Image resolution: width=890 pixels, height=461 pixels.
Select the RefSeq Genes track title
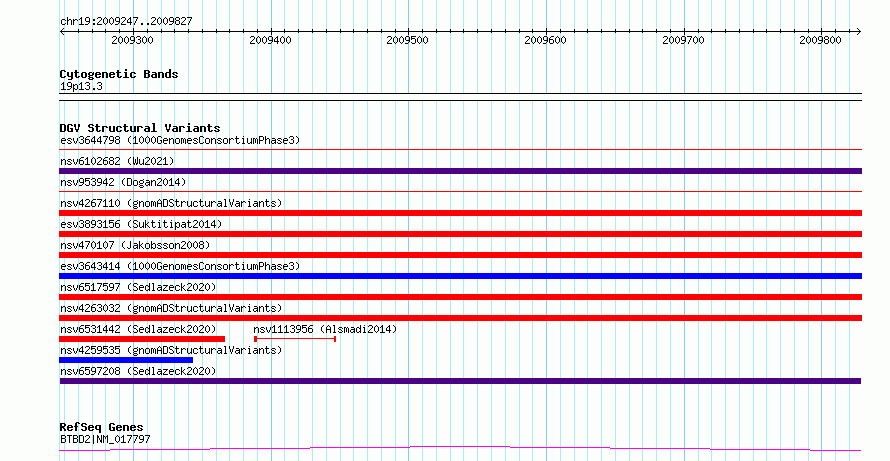click(x=102, y=427)
